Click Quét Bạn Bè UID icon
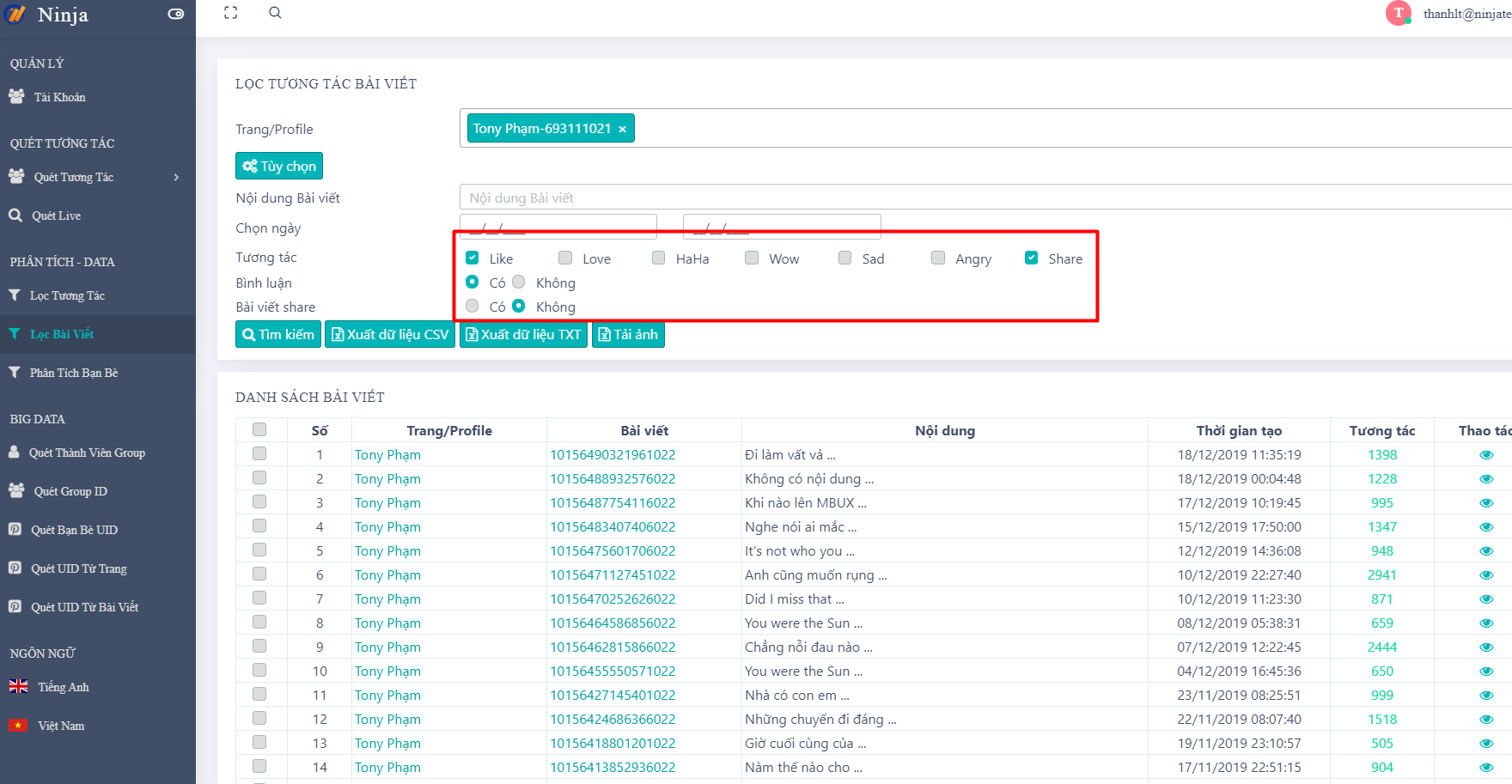The image size is (1512, 784). [15, 529]
